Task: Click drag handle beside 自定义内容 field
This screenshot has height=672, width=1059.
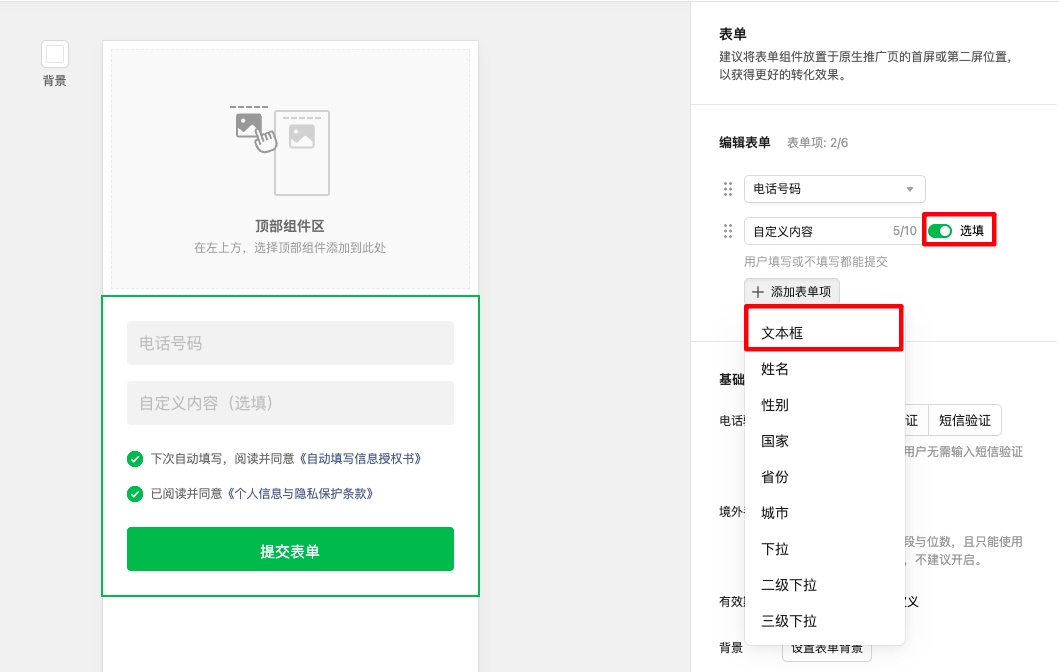Action: [x=728, y=231]
